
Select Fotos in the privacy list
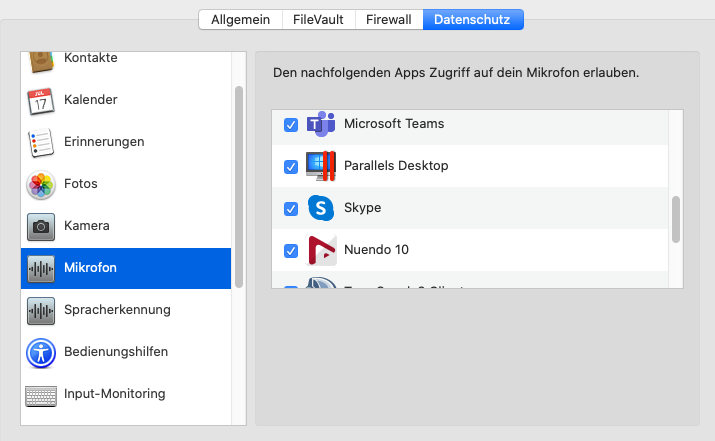(x=126, y=184)
